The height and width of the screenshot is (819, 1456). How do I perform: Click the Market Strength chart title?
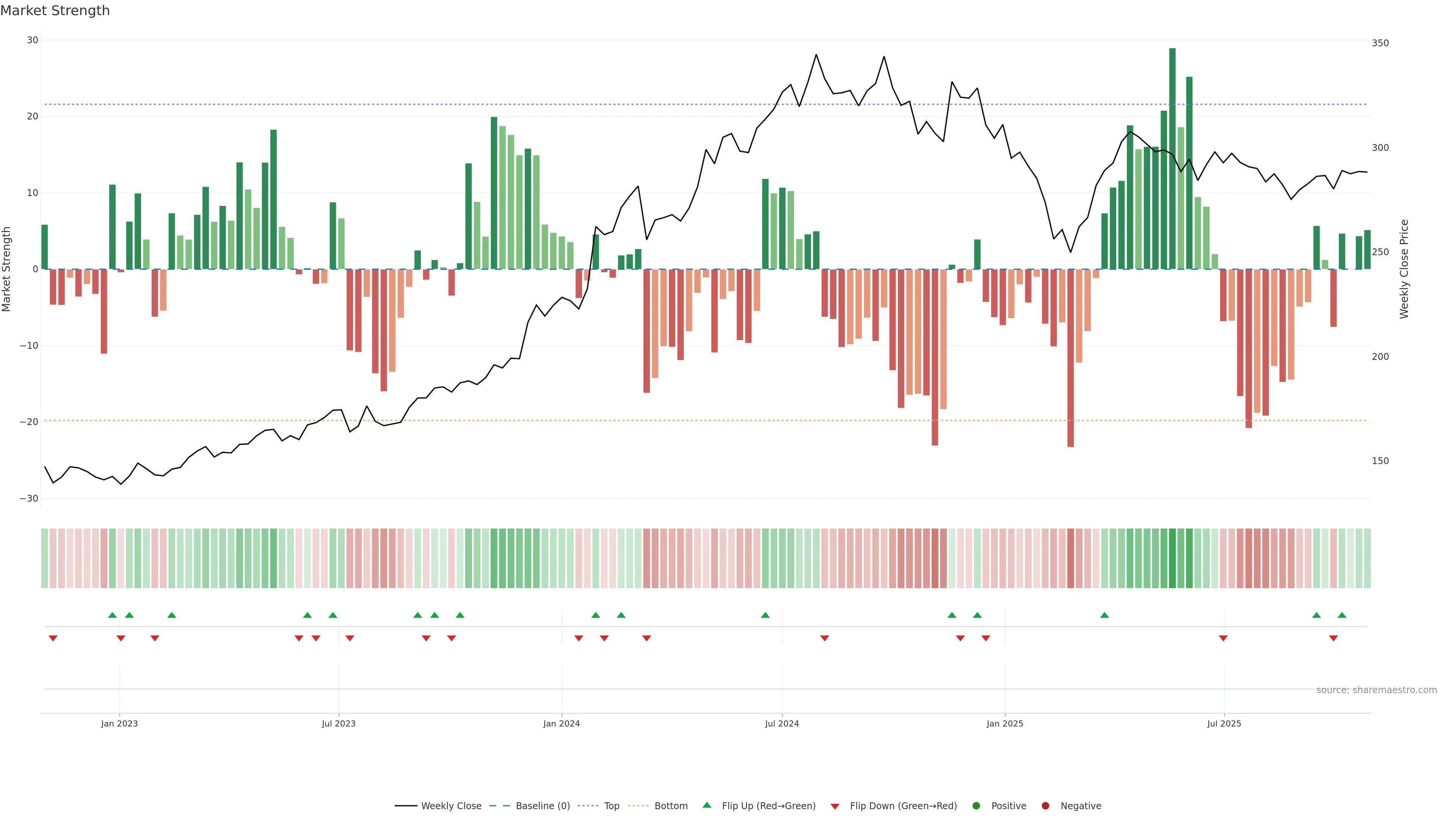[55, 11]
